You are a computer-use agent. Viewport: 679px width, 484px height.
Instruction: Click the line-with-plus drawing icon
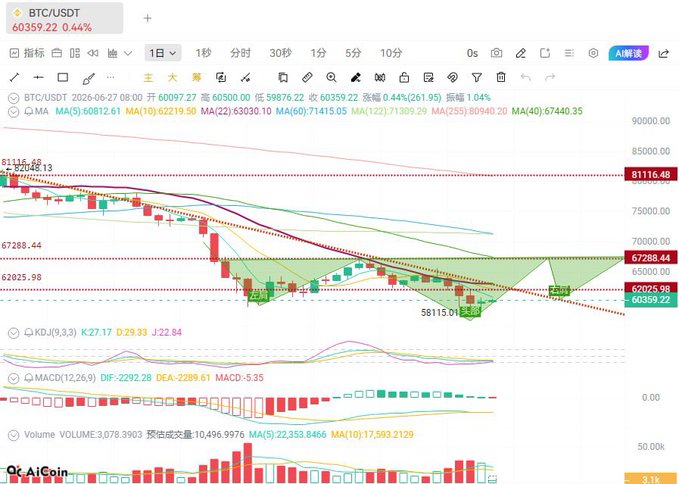[x=246, y=78]
